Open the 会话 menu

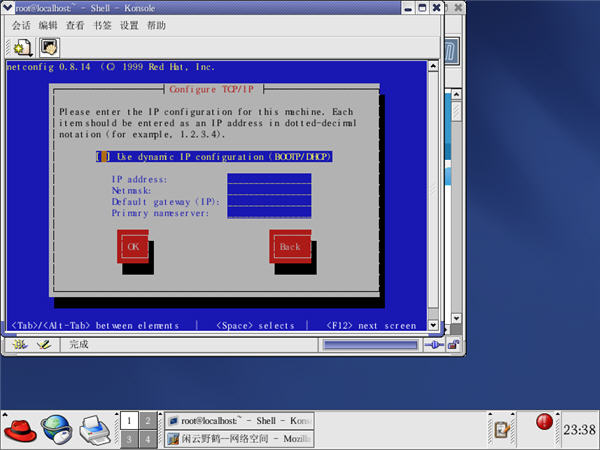point(21,25)
